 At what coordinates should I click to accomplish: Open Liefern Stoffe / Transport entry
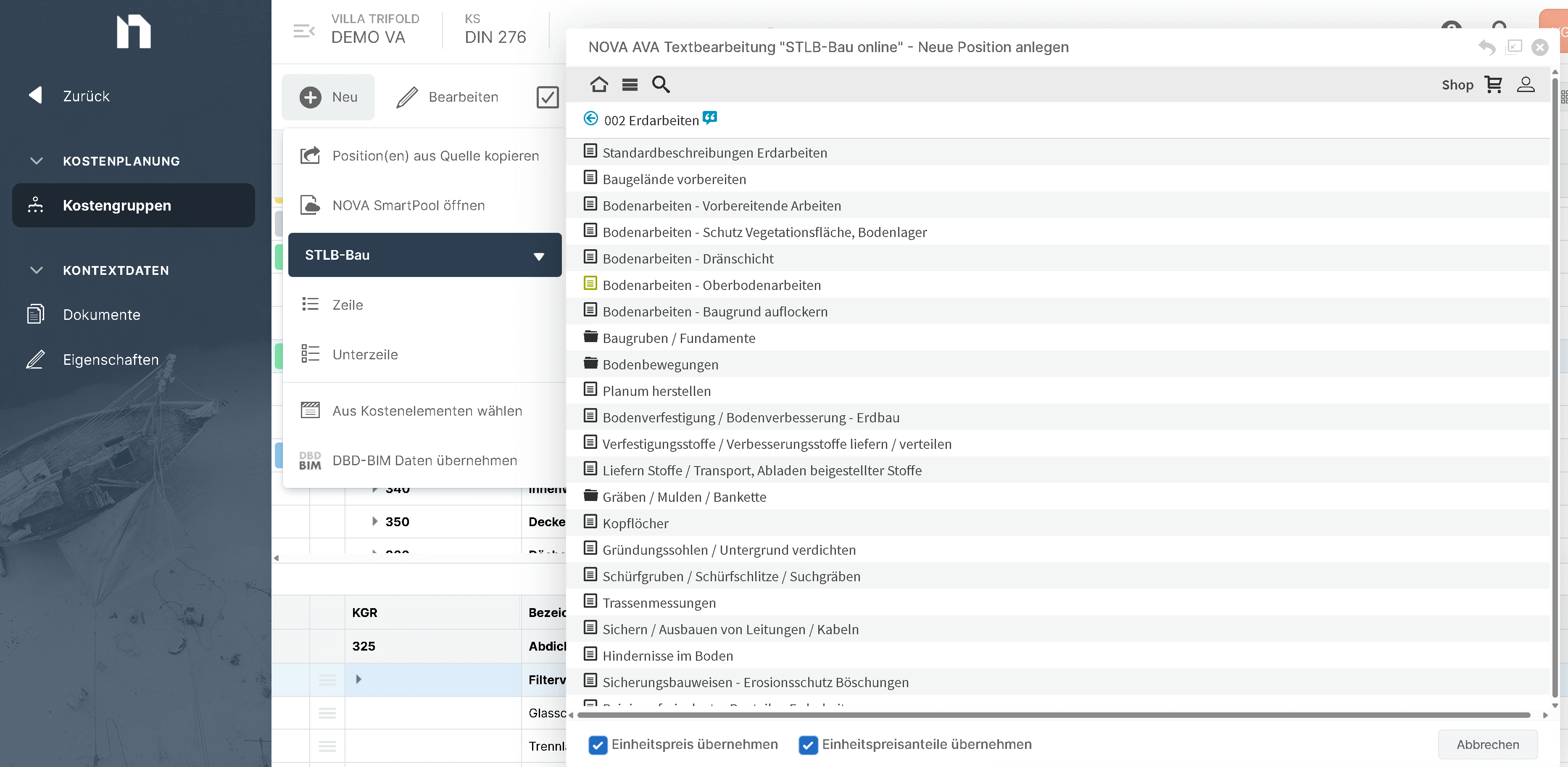[x=762, y=471]
